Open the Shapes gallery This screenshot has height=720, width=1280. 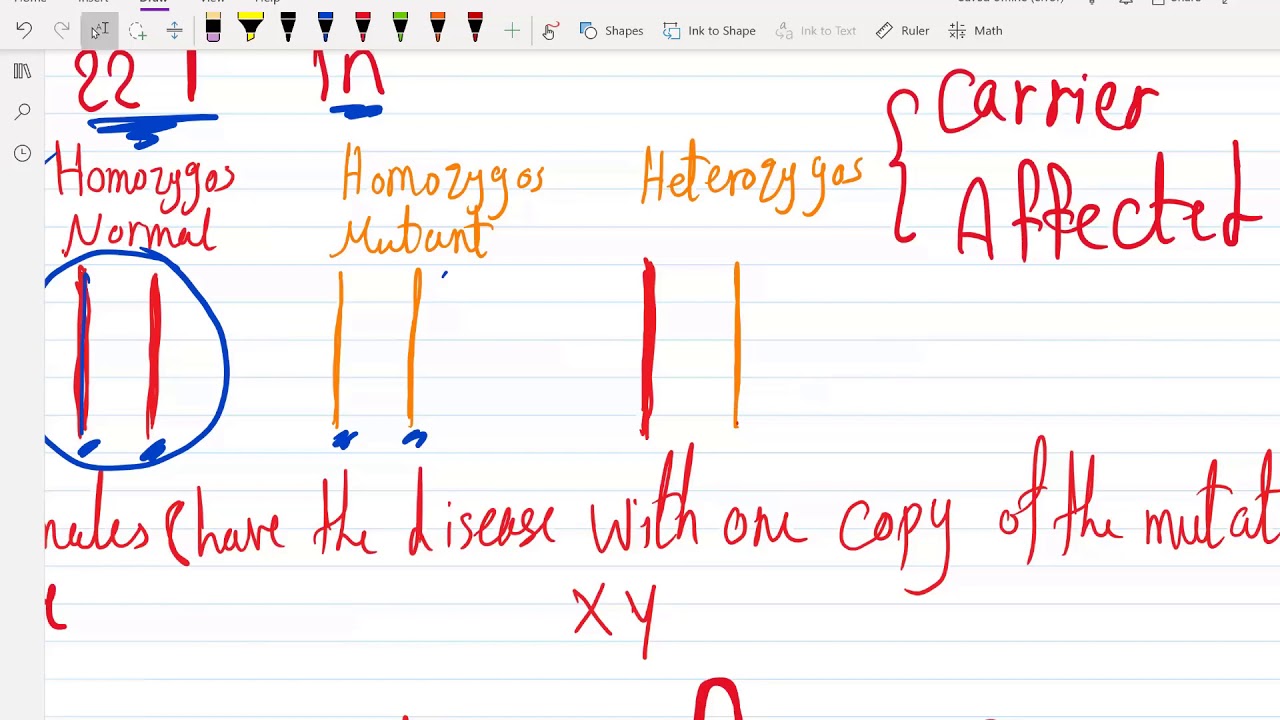pos(611,31)
